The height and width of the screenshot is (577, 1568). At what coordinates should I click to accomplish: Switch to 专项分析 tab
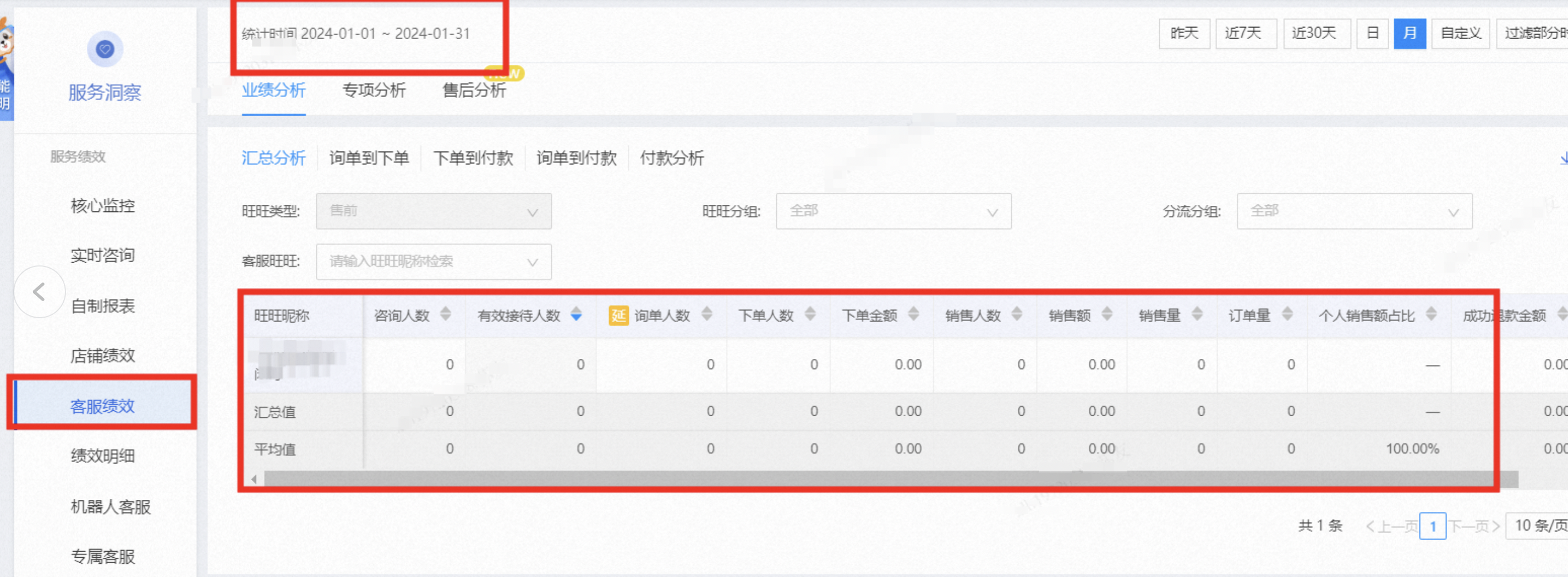pos(374,90)
